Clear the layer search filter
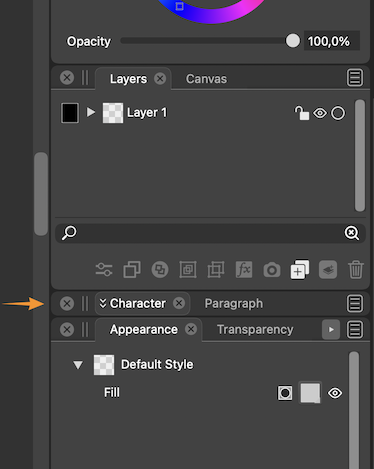Viewport: 374px width, 469px height. [x=352, y=233]
